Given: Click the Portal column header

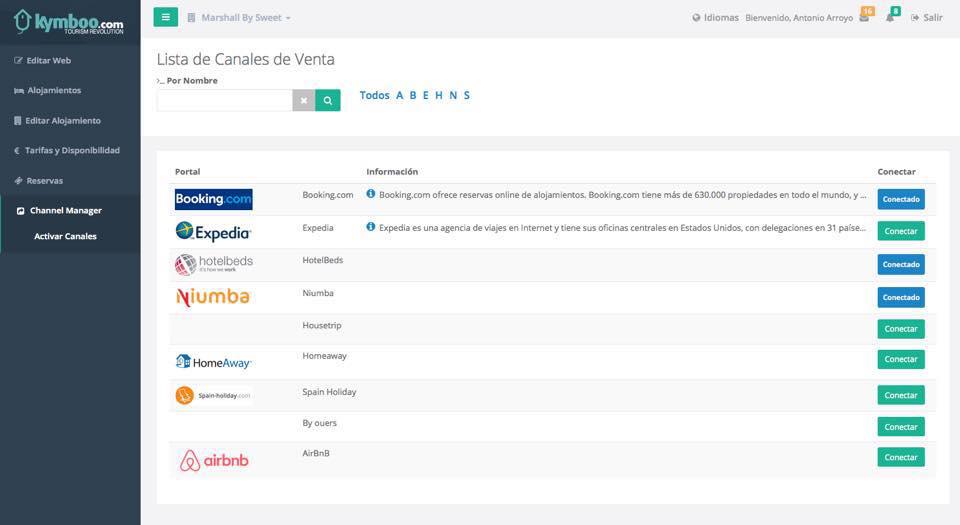Looking at the screenshot, I should pyautogui.click(x=187, y=172).
